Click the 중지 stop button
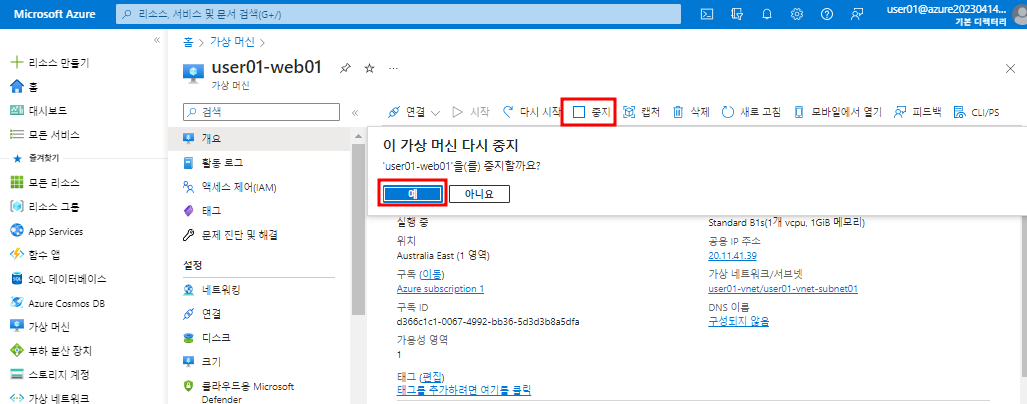 (x=591, y=112)
